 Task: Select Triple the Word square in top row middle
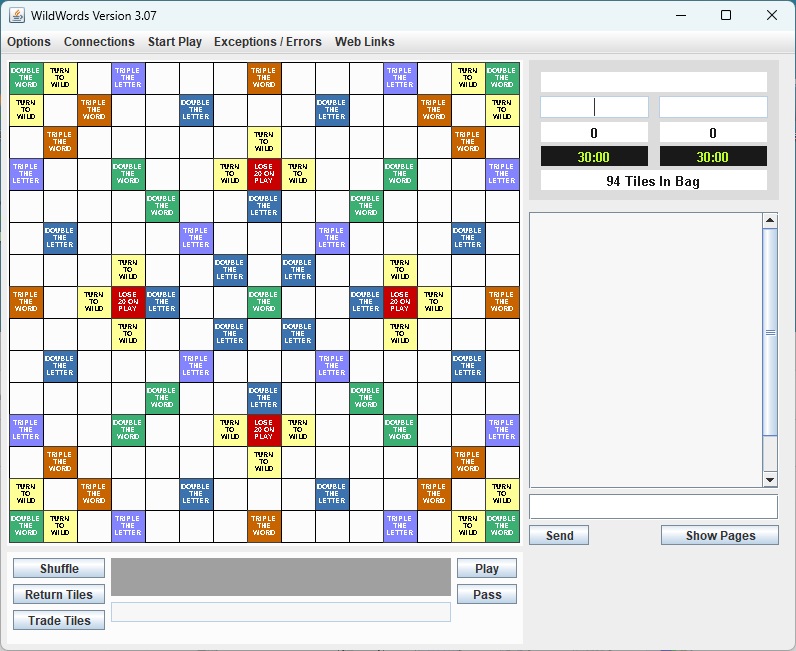[264, 78]
